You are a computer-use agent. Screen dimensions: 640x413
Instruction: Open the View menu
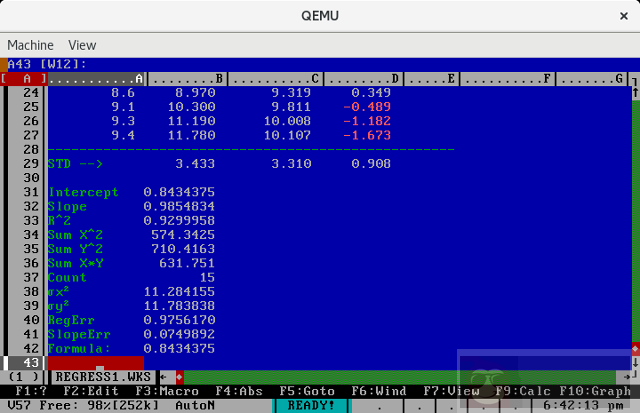pos(82,45)
